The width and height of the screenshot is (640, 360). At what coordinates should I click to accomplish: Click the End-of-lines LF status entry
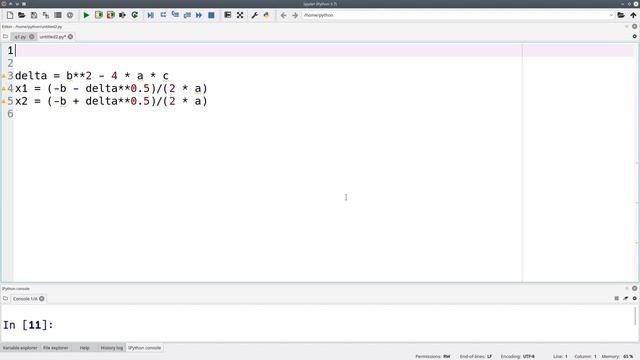click(476, 356)
